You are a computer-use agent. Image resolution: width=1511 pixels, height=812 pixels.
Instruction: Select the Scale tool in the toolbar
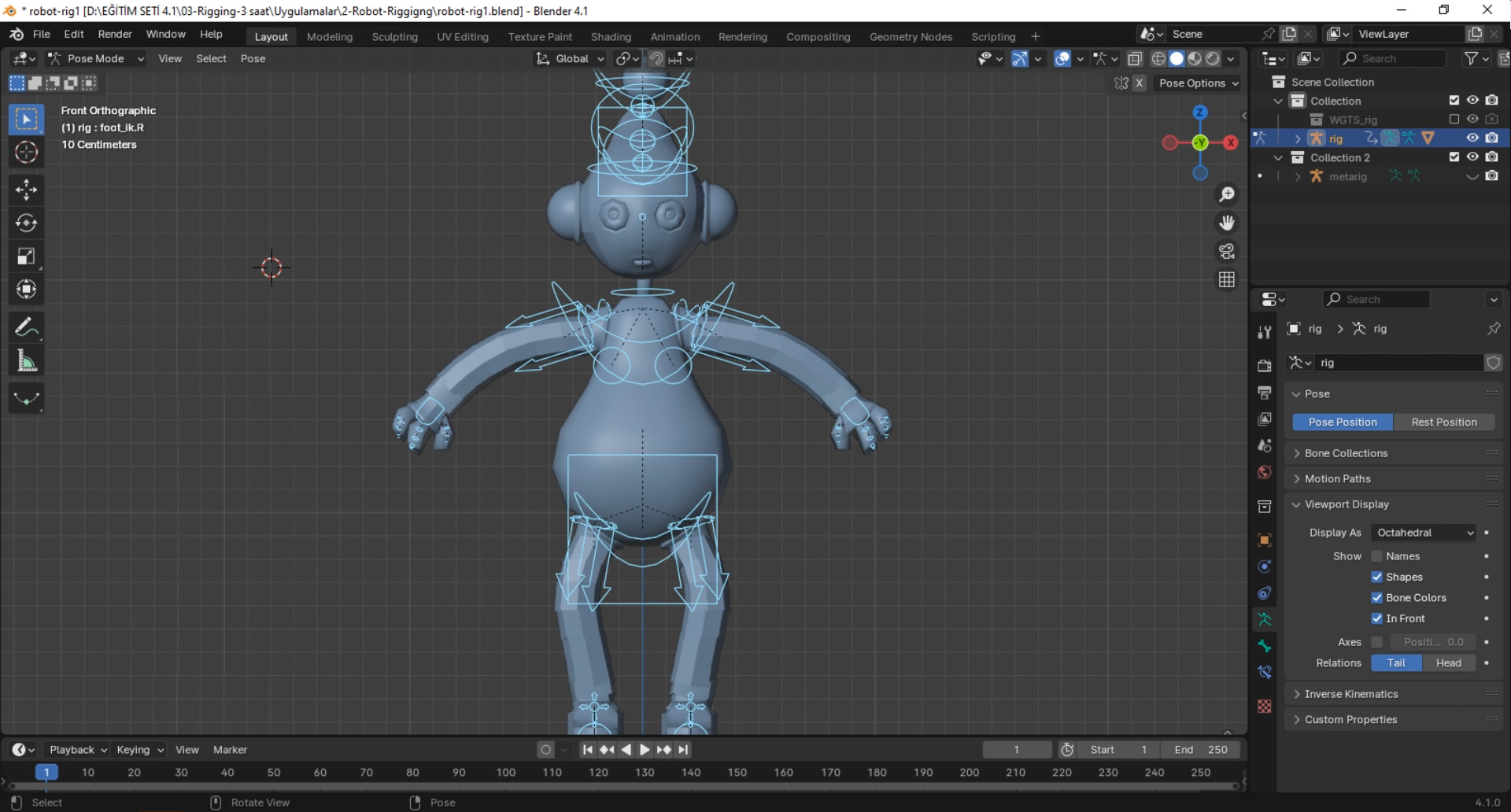[x=26, y=256]
